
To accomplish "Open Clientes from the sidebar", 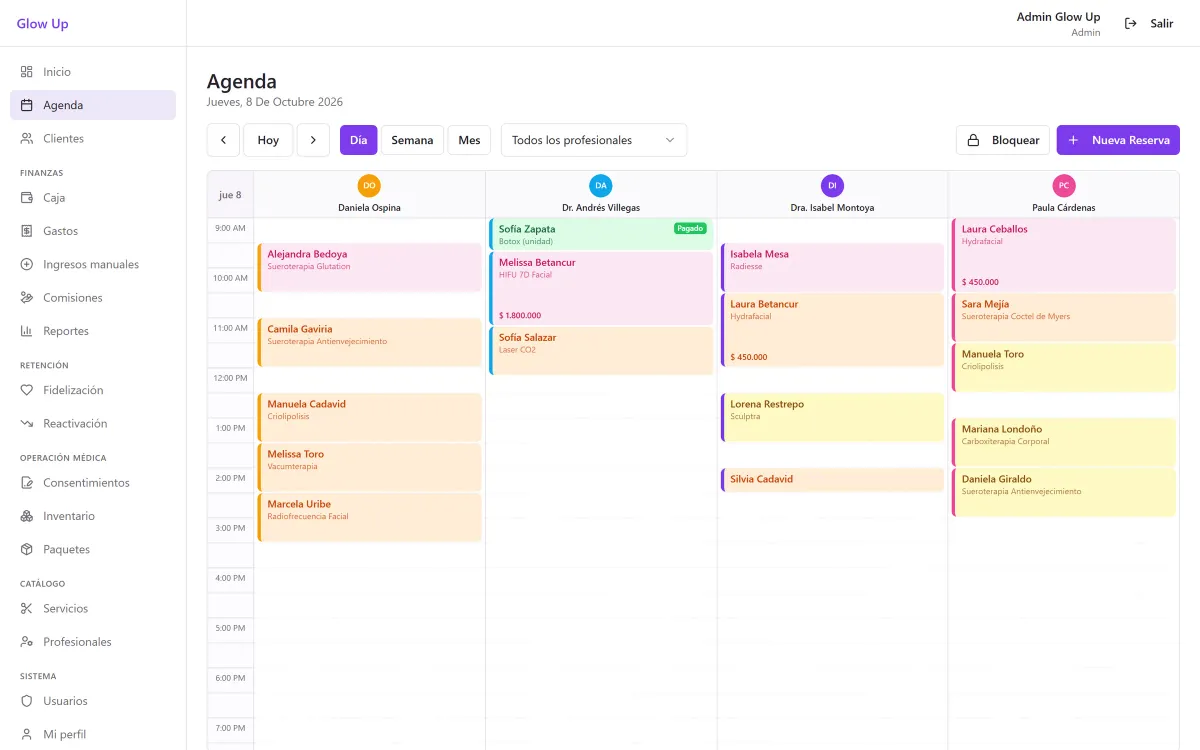I will point(93,139).
